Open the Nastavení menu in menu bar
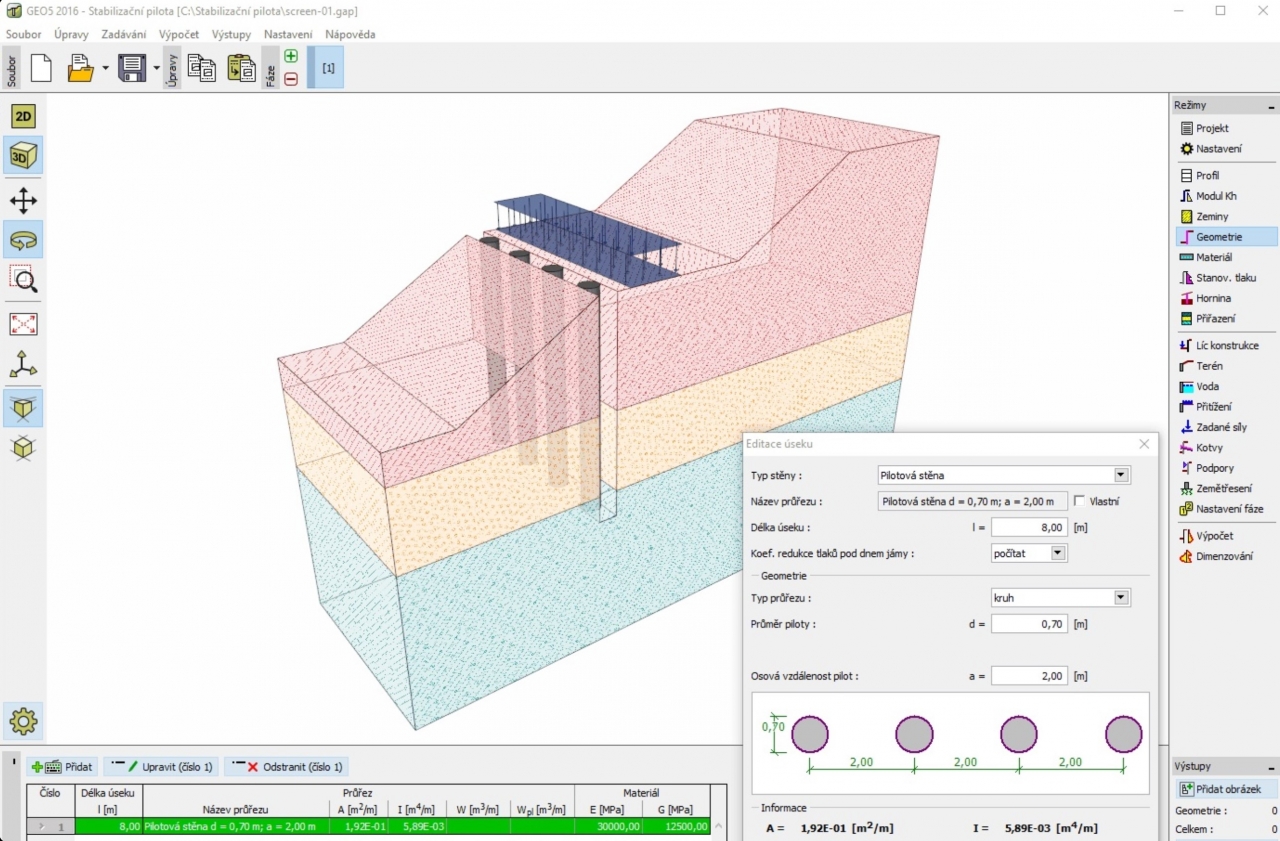 (x=288, y=34)
